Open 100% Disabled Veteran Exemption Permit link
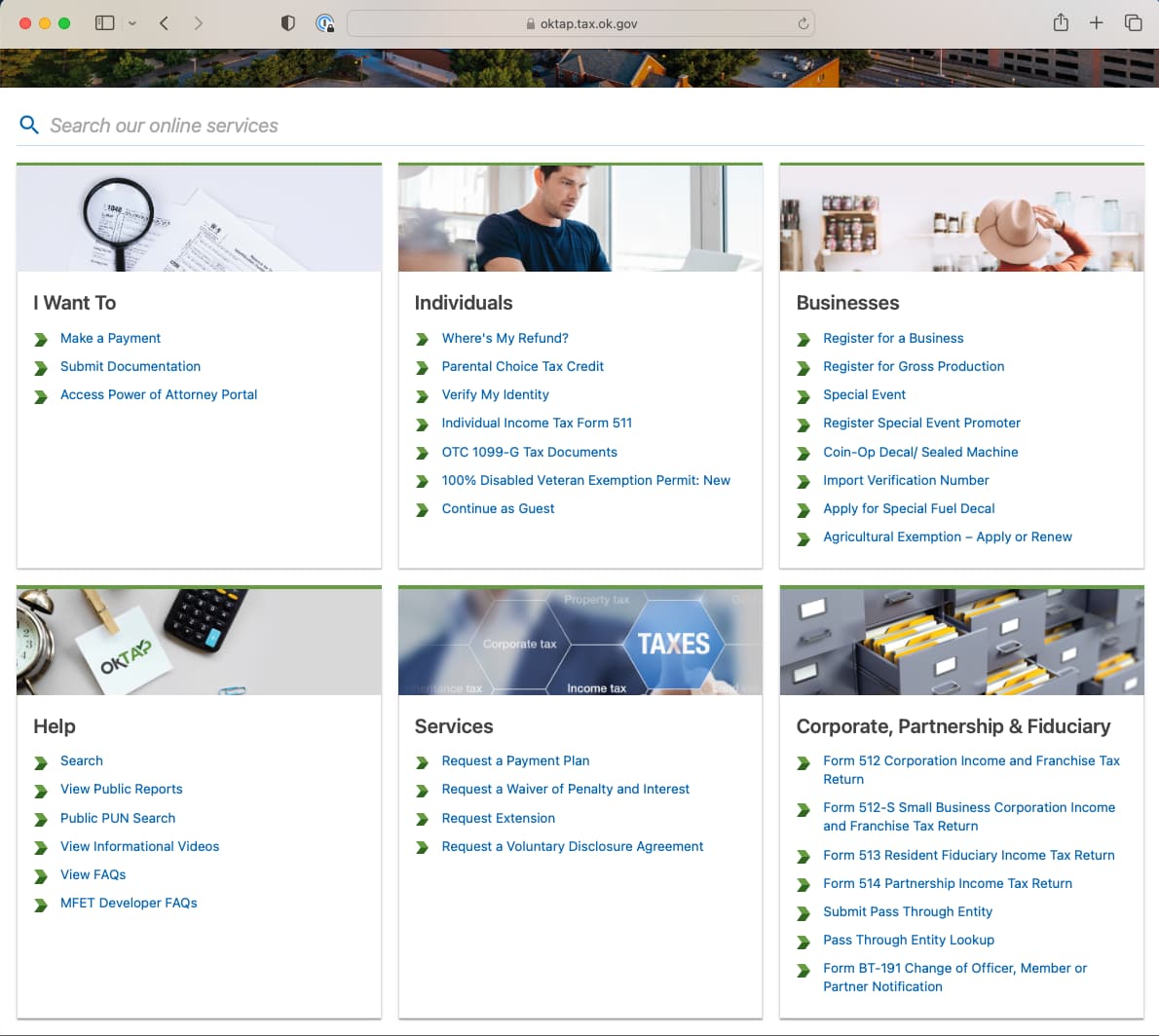The width and height of the screenshot is (1159, 1036). (x=586, y=480)
